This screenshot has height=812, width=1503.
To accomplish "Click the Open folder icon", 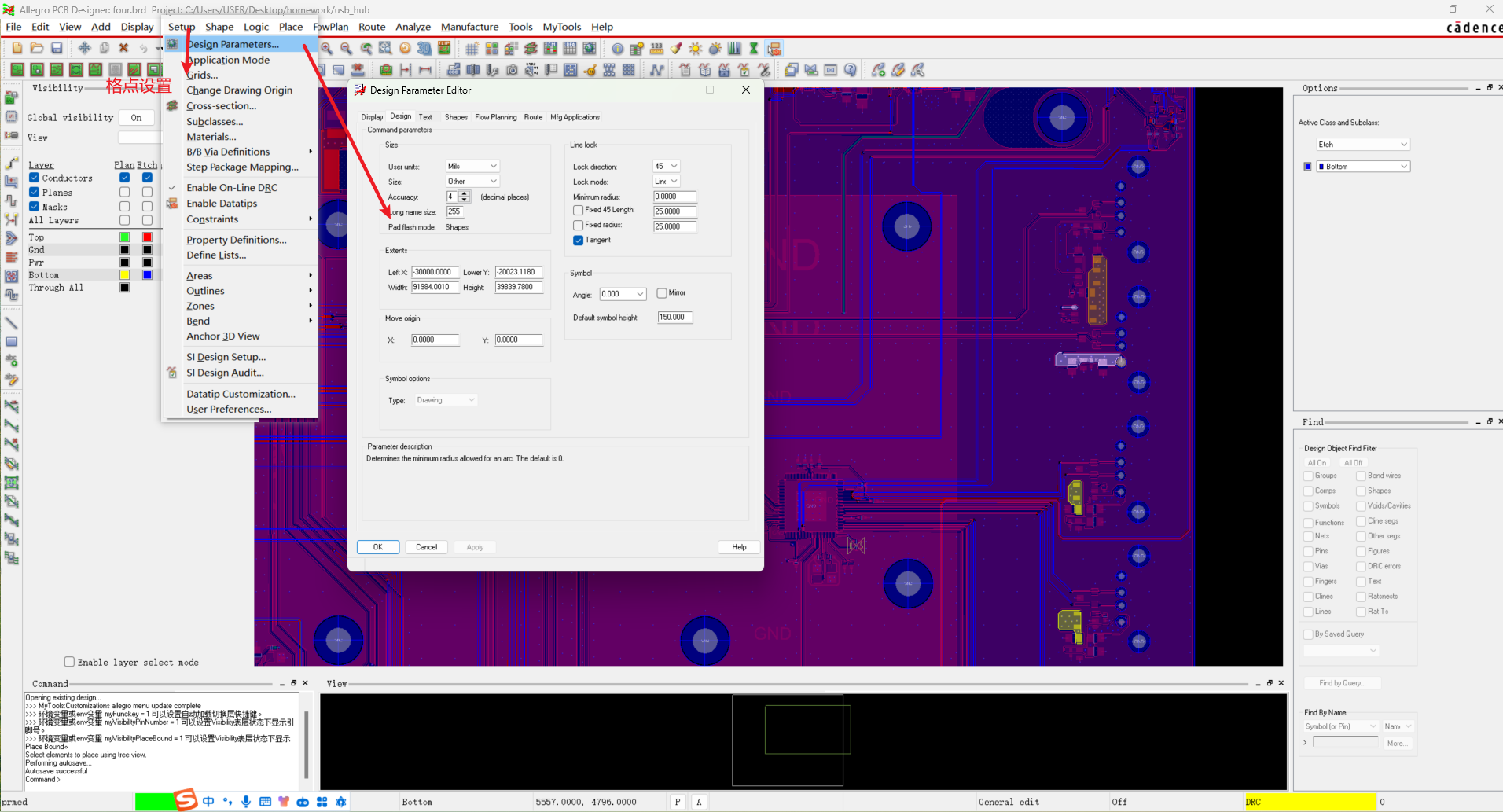I will pyautogui.click(x=36, y=48).
